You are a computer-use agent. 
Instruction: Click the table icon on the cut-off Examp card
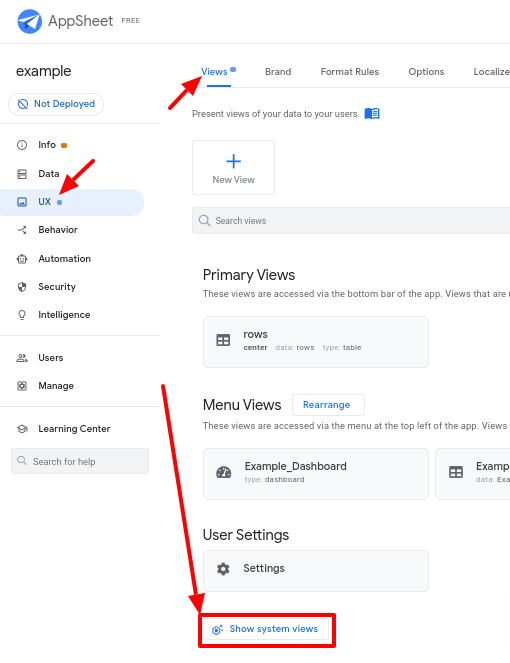tap(456, 472)
